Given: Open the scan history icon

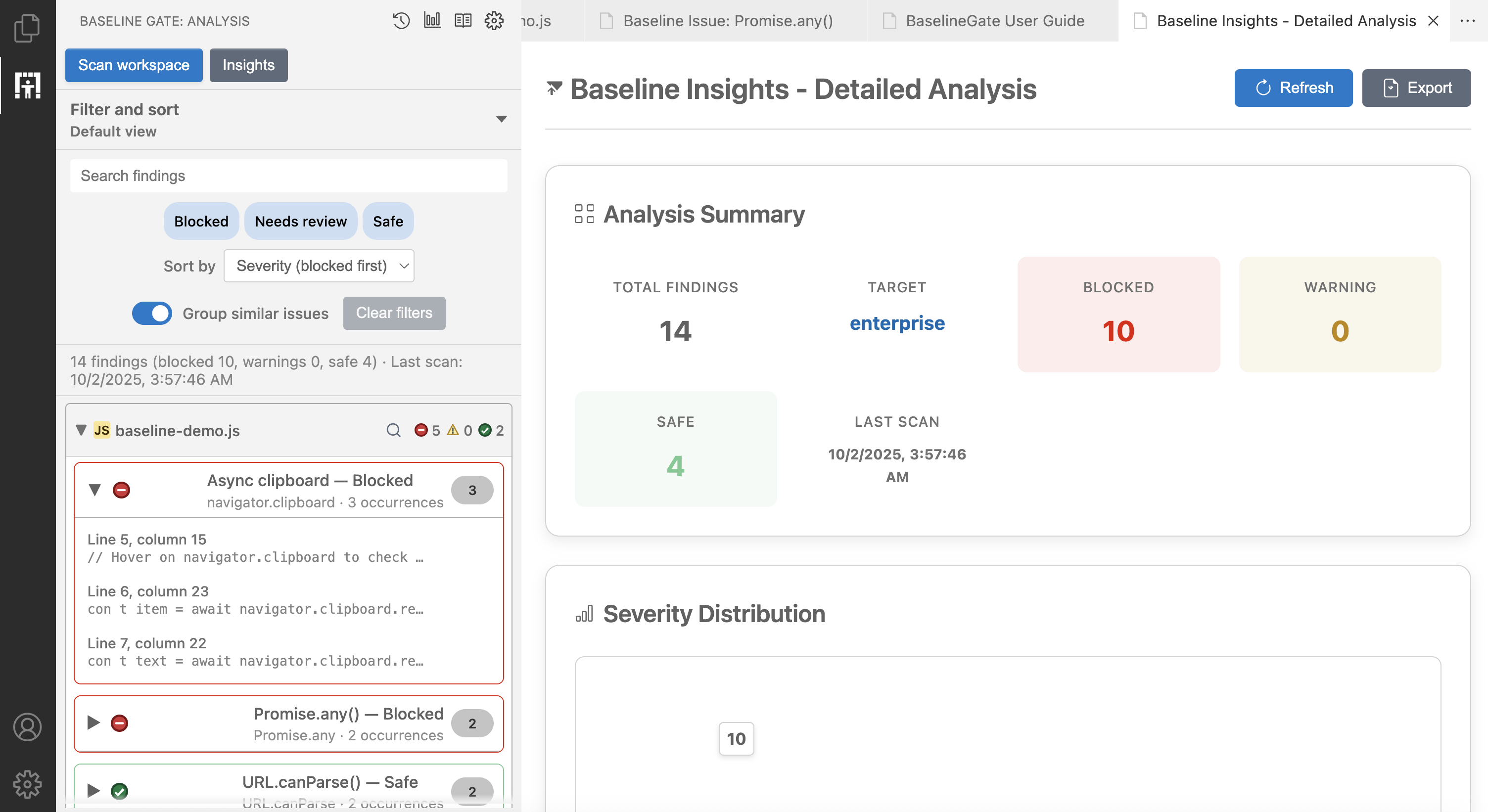Looking at the screenshot, I should (x=401, y=21).
